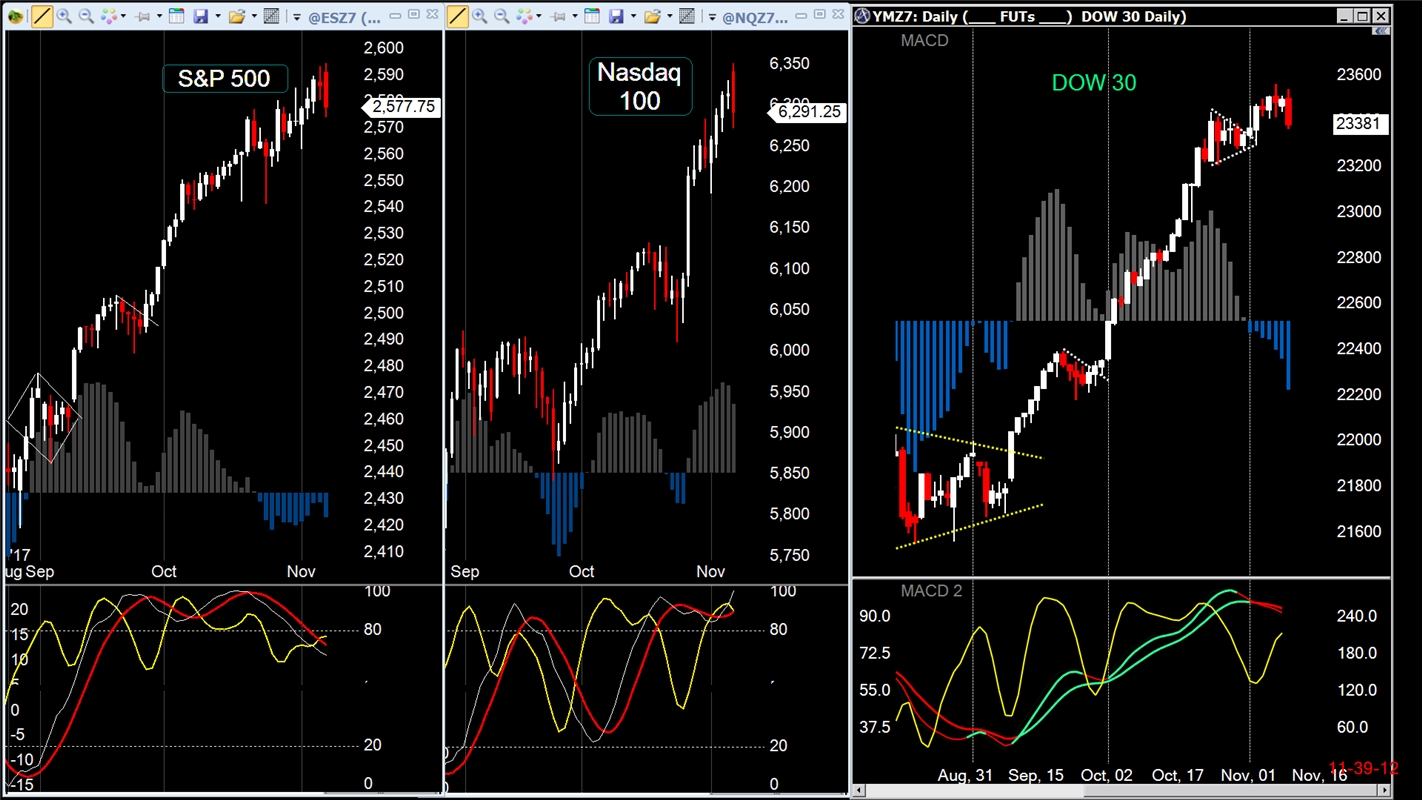Image resolution: width=1422 pixels, height=800 pixels.
Task: Select the @ESZ7 window title tab
Action: click(x=343, y=17)
